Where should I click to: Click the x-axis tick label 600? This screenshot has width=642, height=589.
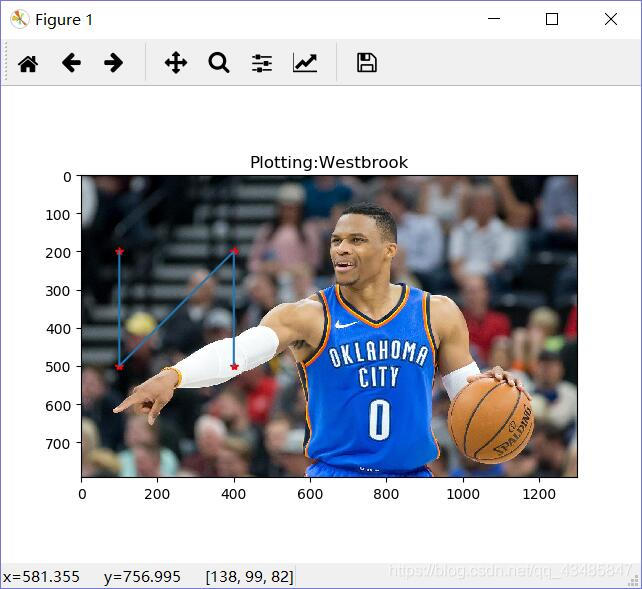click(x=310, y=494)
